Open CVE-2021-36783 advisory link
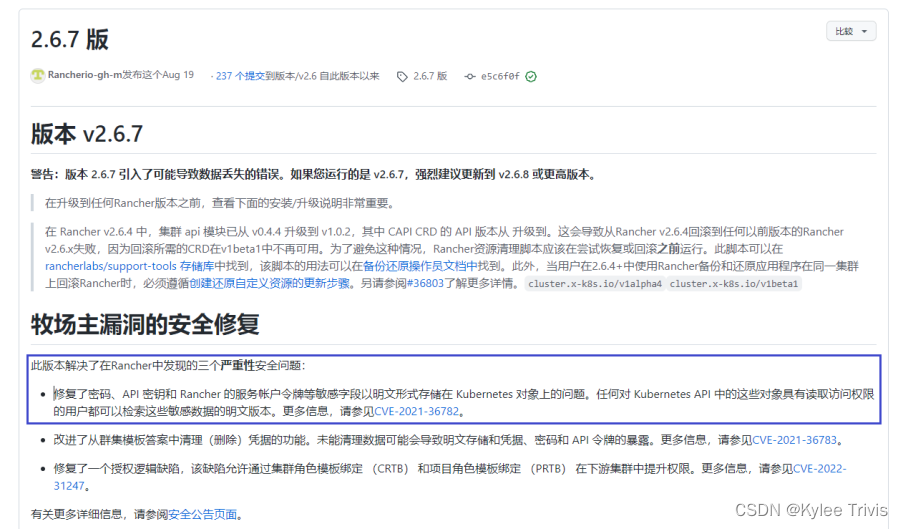 click(794, 440)
